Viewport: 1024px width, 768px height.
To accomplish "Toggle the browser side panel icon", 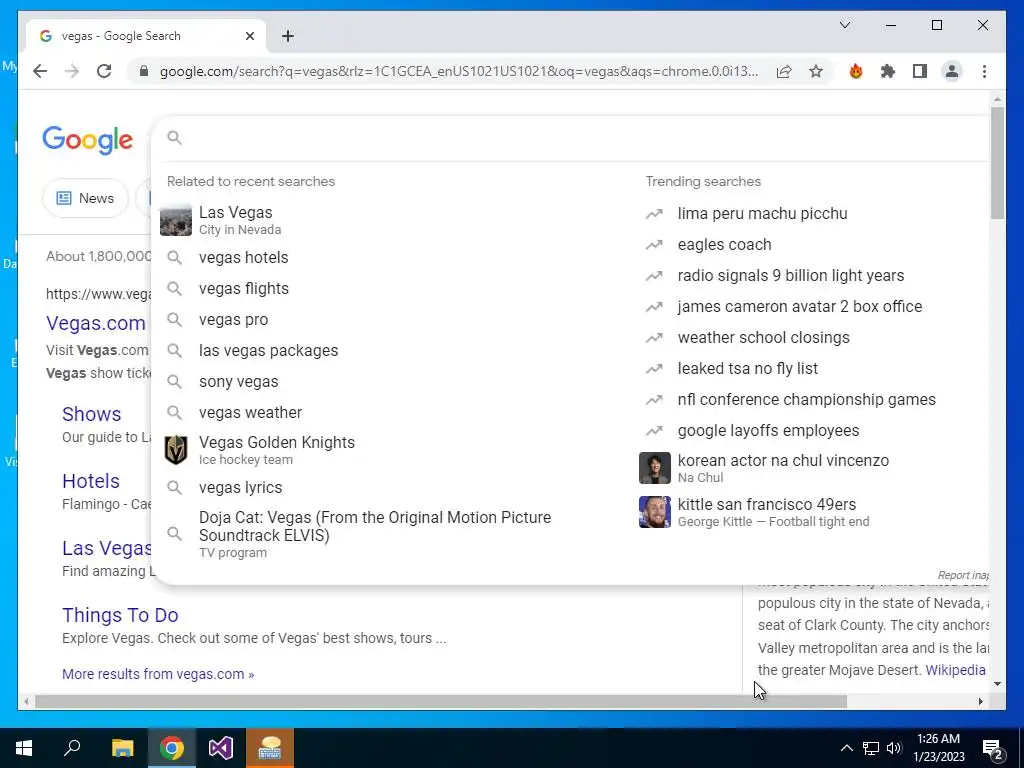I will point(920,71).
